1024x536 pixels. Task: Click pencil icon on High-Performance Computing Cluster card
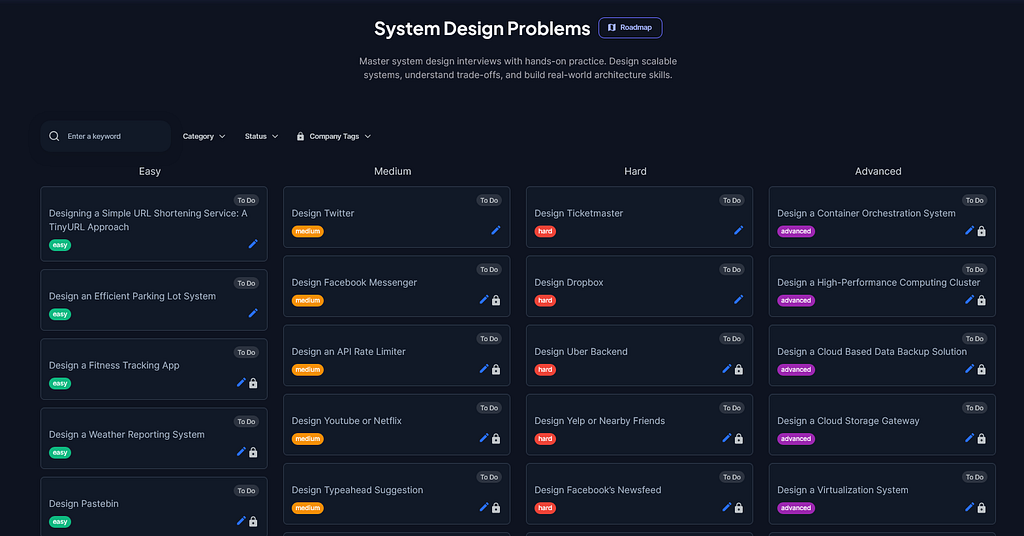pos(970,300)
